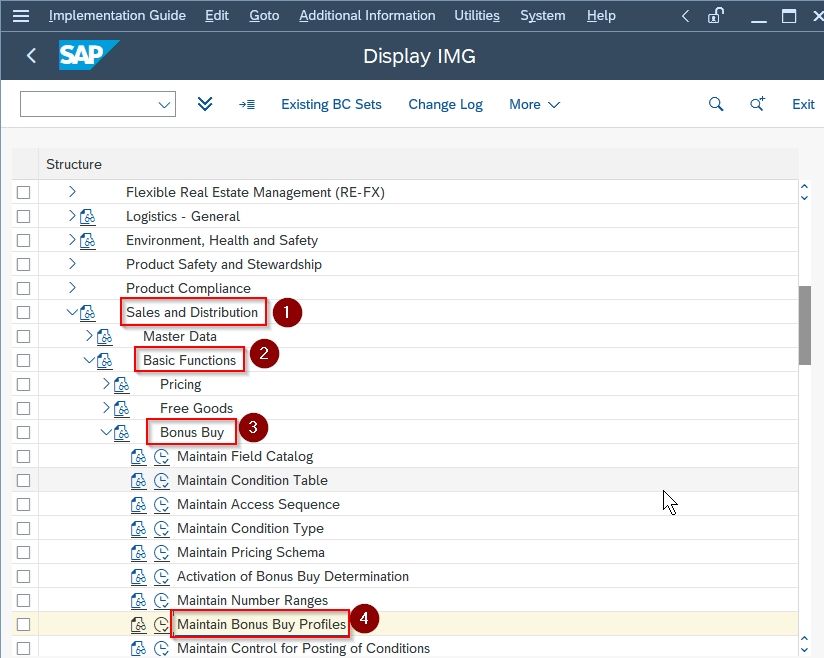Open the hamburger menu icon

[21, 16]
